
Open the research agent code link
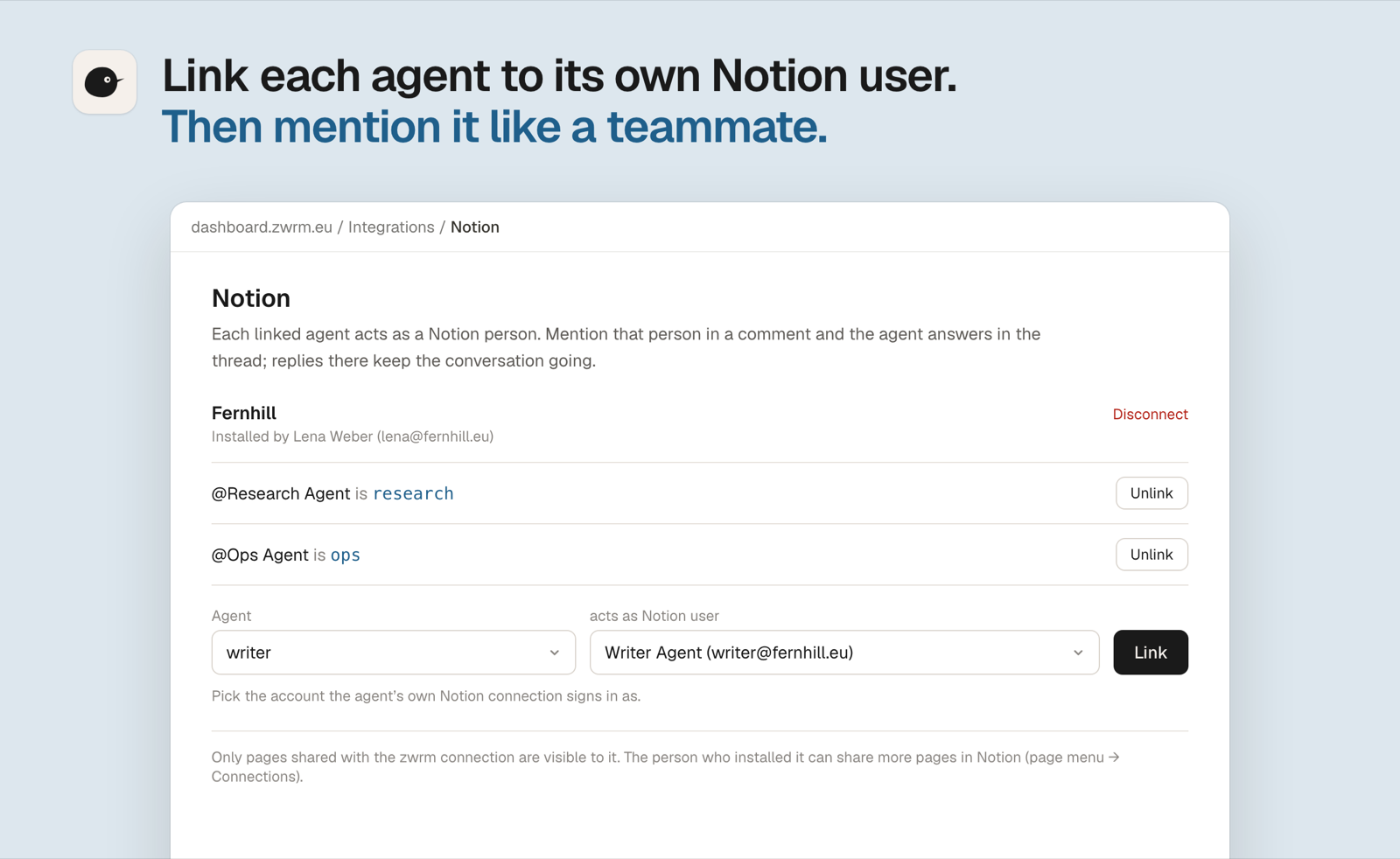413,493
